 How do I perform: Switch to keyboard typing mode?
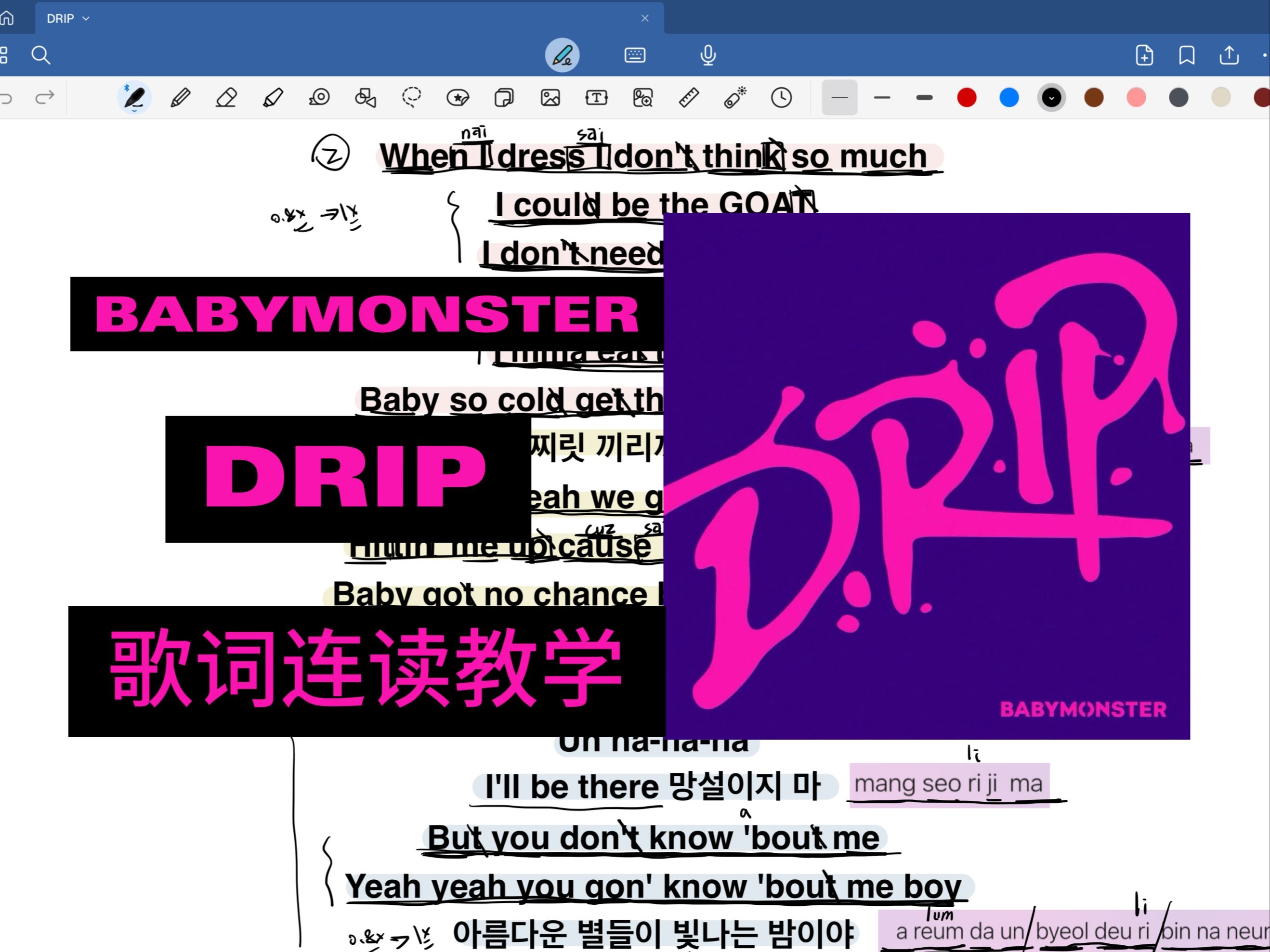[634, 55]
